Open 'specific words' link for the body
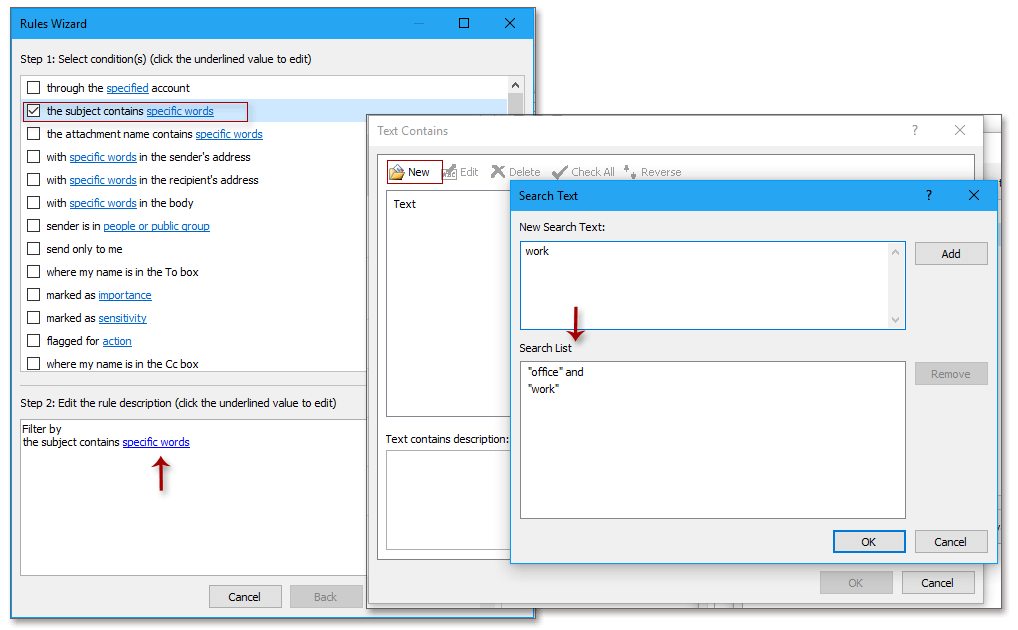 (x=103, y=203)
